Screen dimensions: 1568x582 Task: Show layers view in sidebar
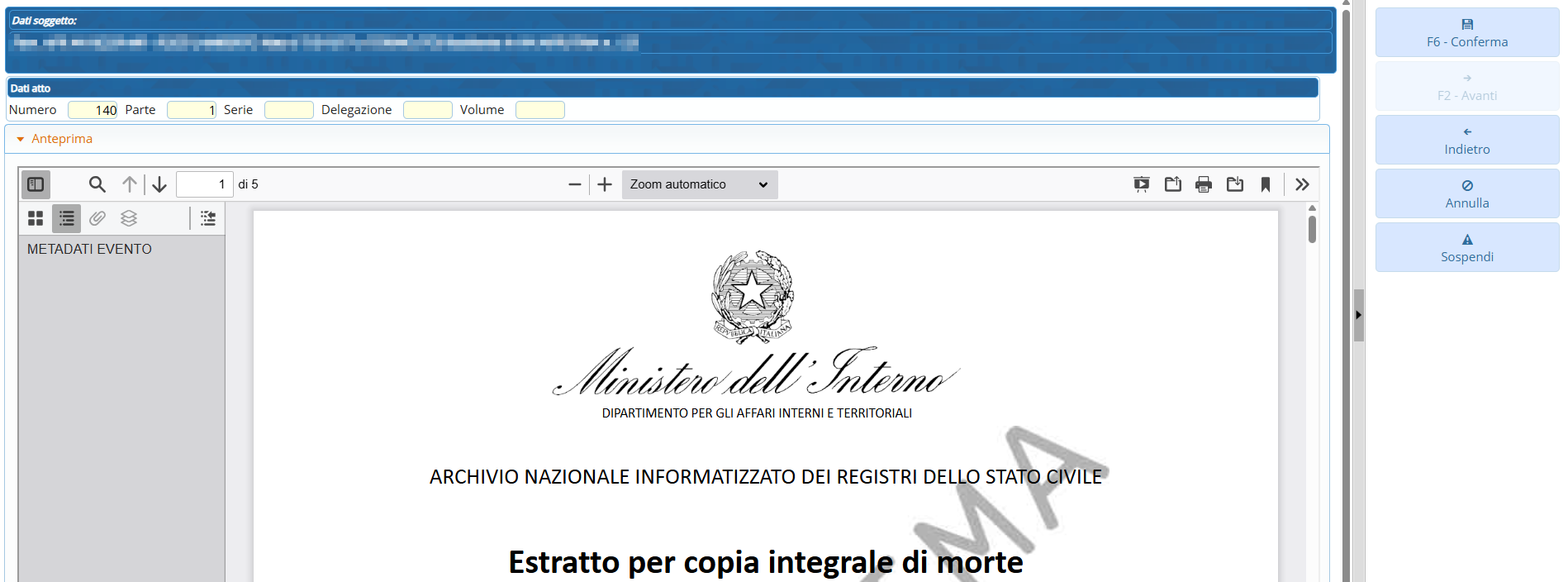pyautogui.click(x=129, y=218)
